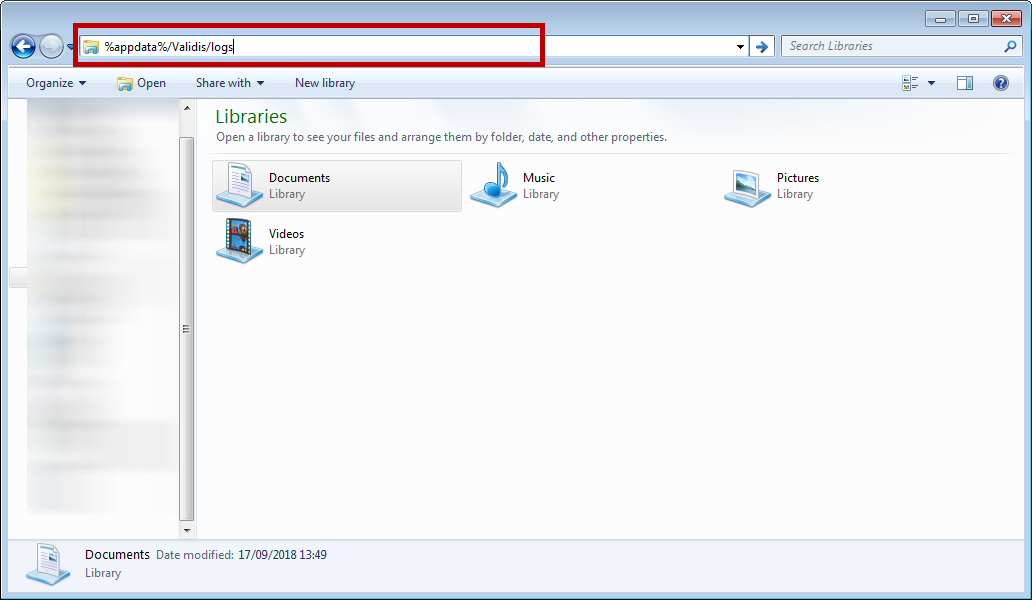Screen dimensions: 1032x600
Task: Click the New library button
Action: 325,83
